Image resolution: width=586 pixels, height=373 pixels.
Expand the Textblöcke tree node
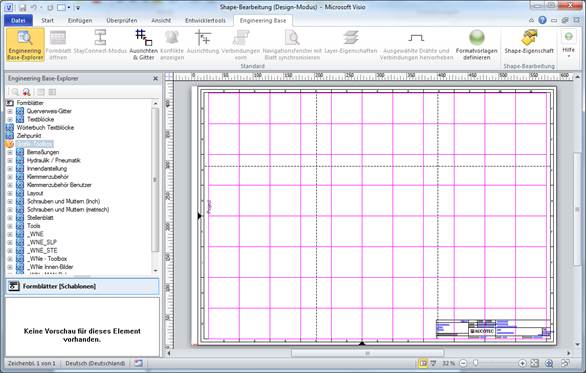pos(10,119)
